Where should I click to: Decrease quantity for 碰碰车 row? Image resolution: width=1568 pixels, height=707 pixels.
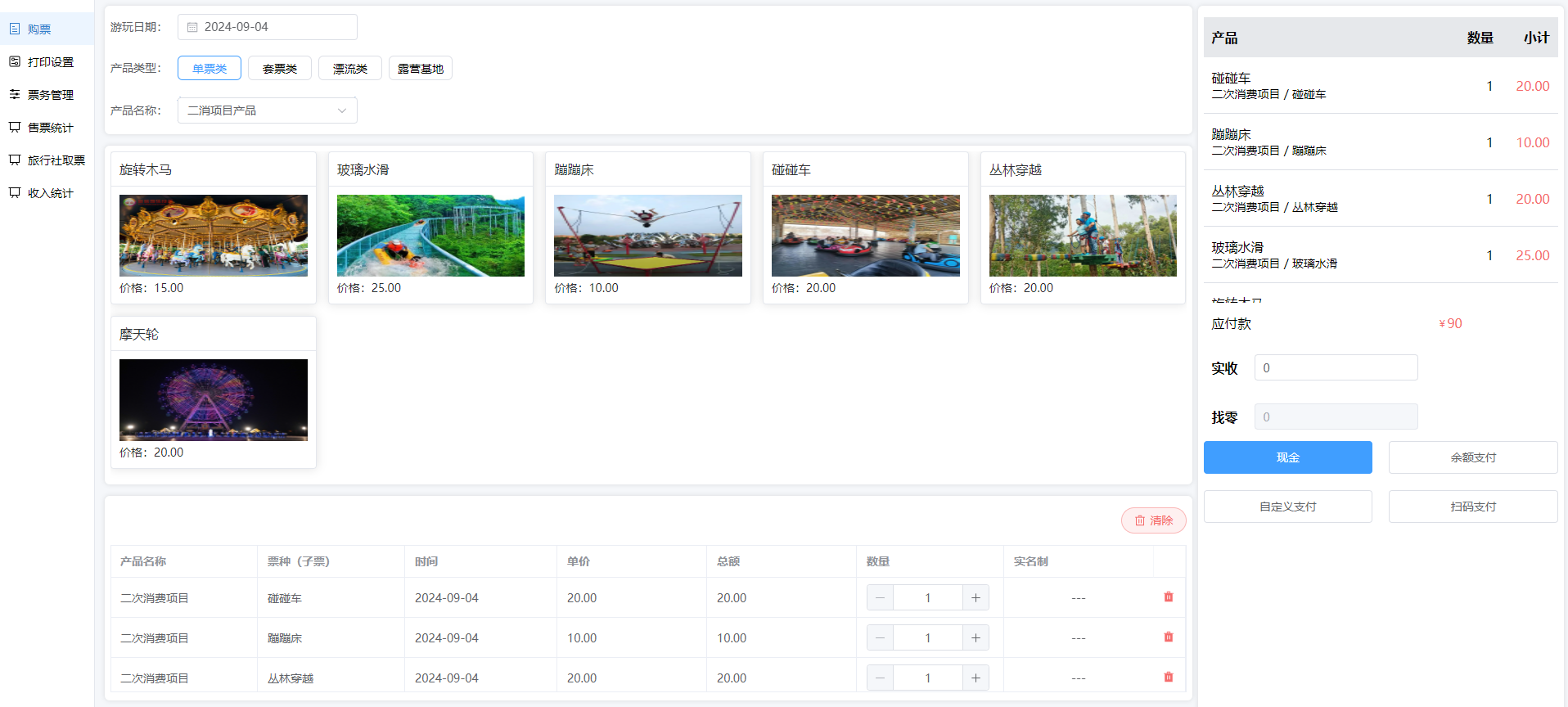(880, 597)
